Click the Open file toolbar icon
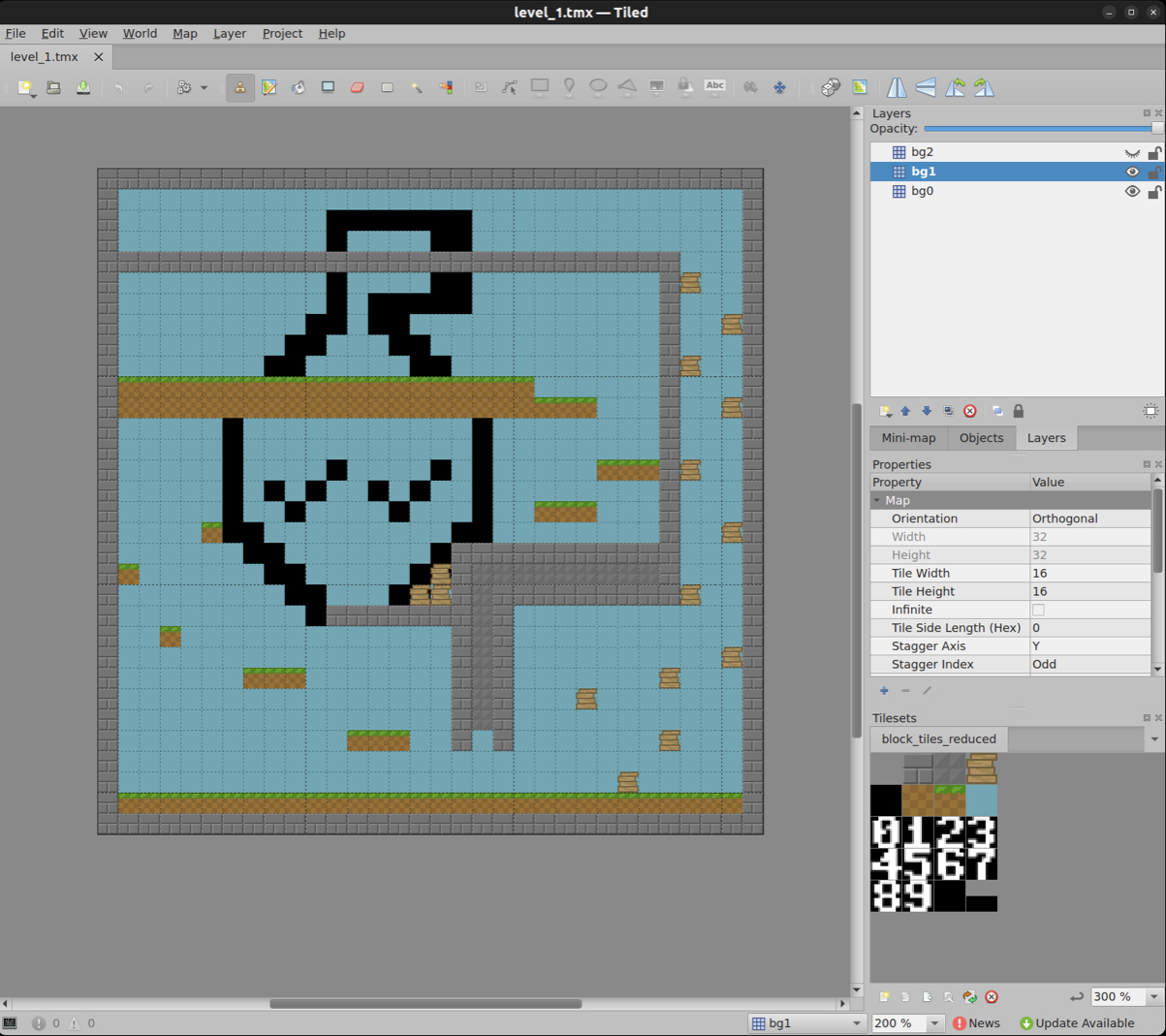Image resolution: width=1166 pixels, height=1036 pixels. [54, 87]
